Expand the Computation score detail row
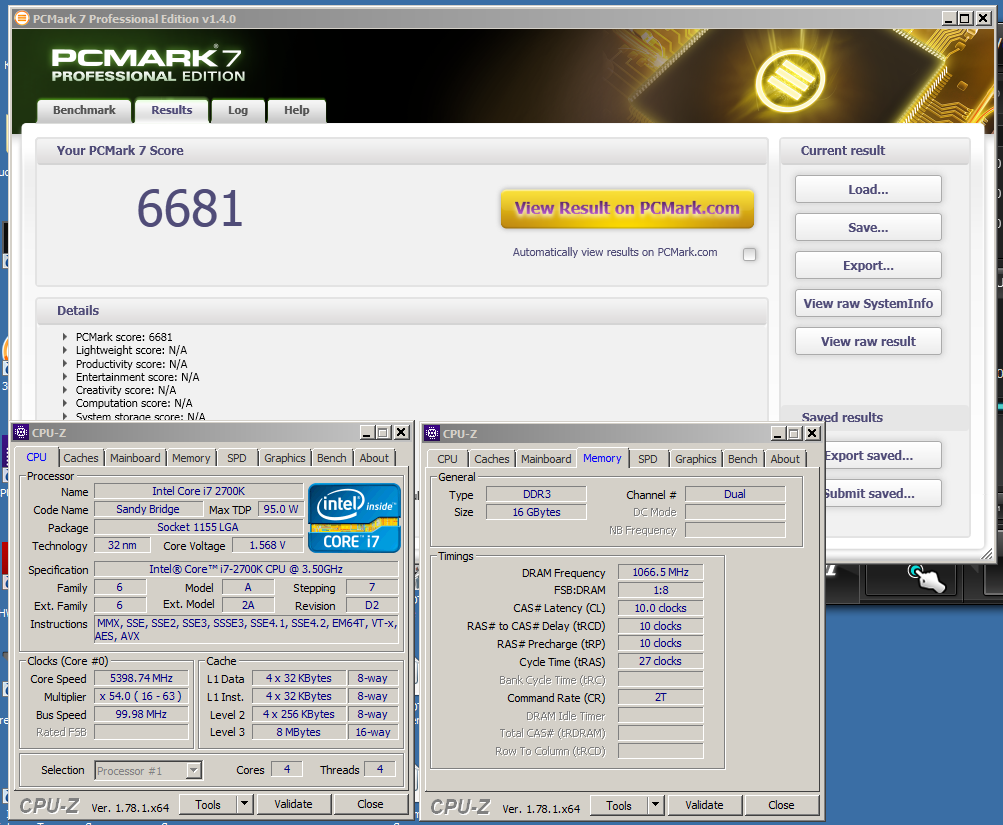The height and width of the screenshot is (825, 1003). pos(65,403)
